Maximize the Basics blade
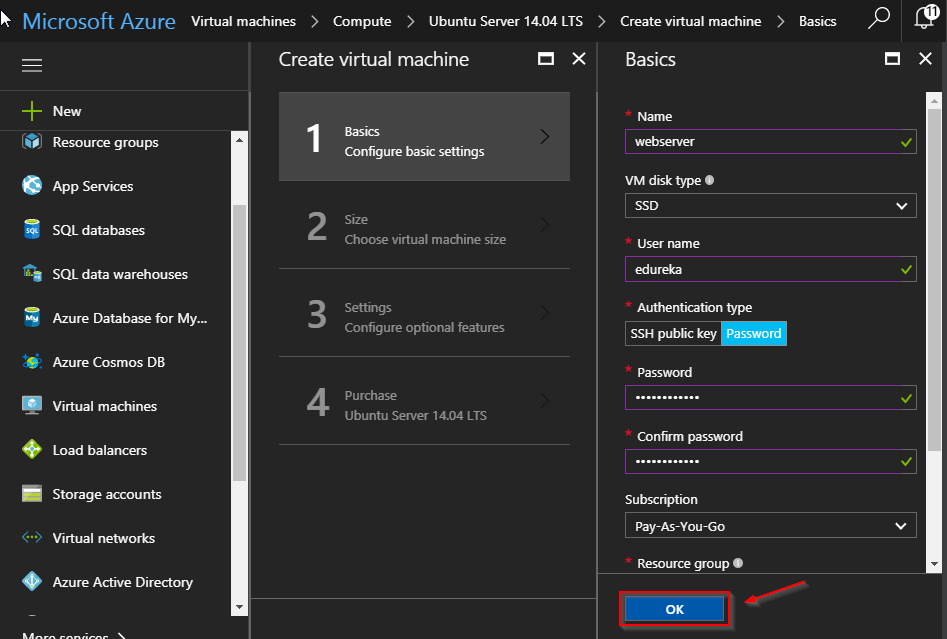Screen dimensions: 947x639 (x=892, y=59)
